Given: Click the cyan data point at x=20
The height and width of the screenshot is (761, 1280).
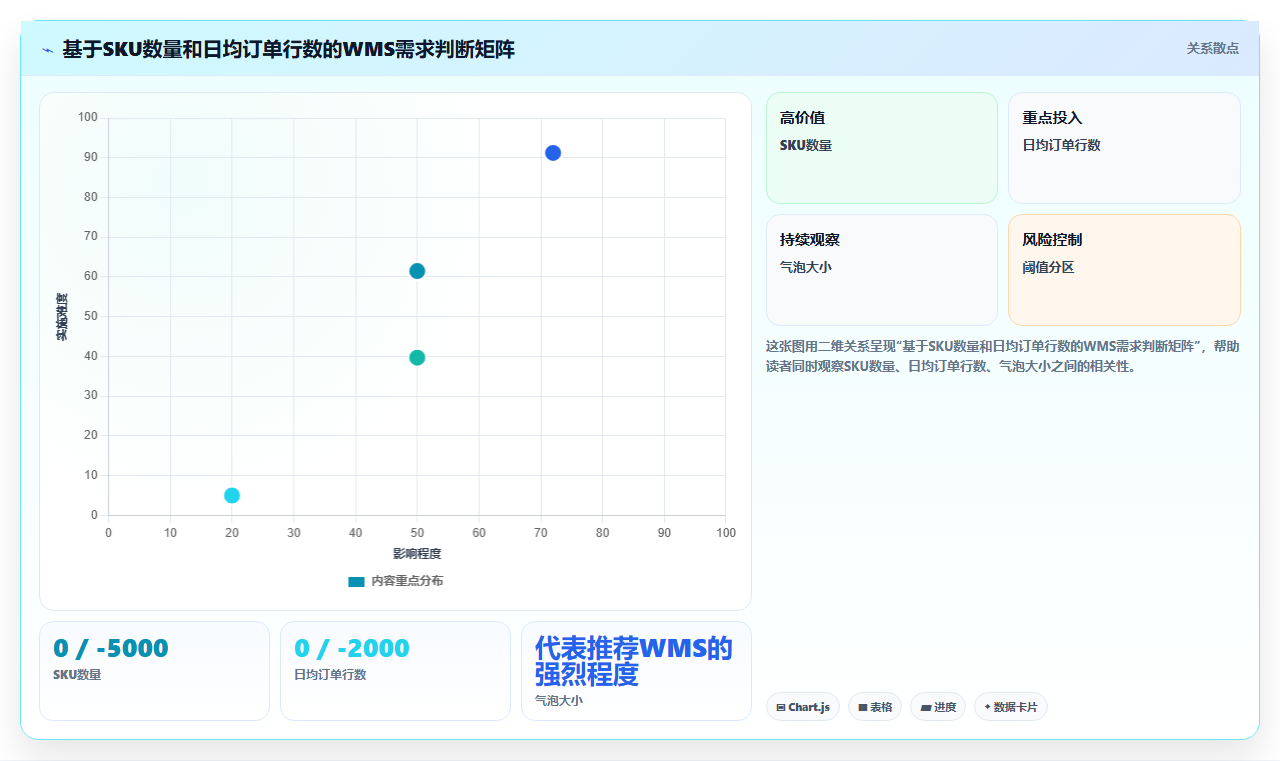Looking at the screenshot, I should (232, 495).
